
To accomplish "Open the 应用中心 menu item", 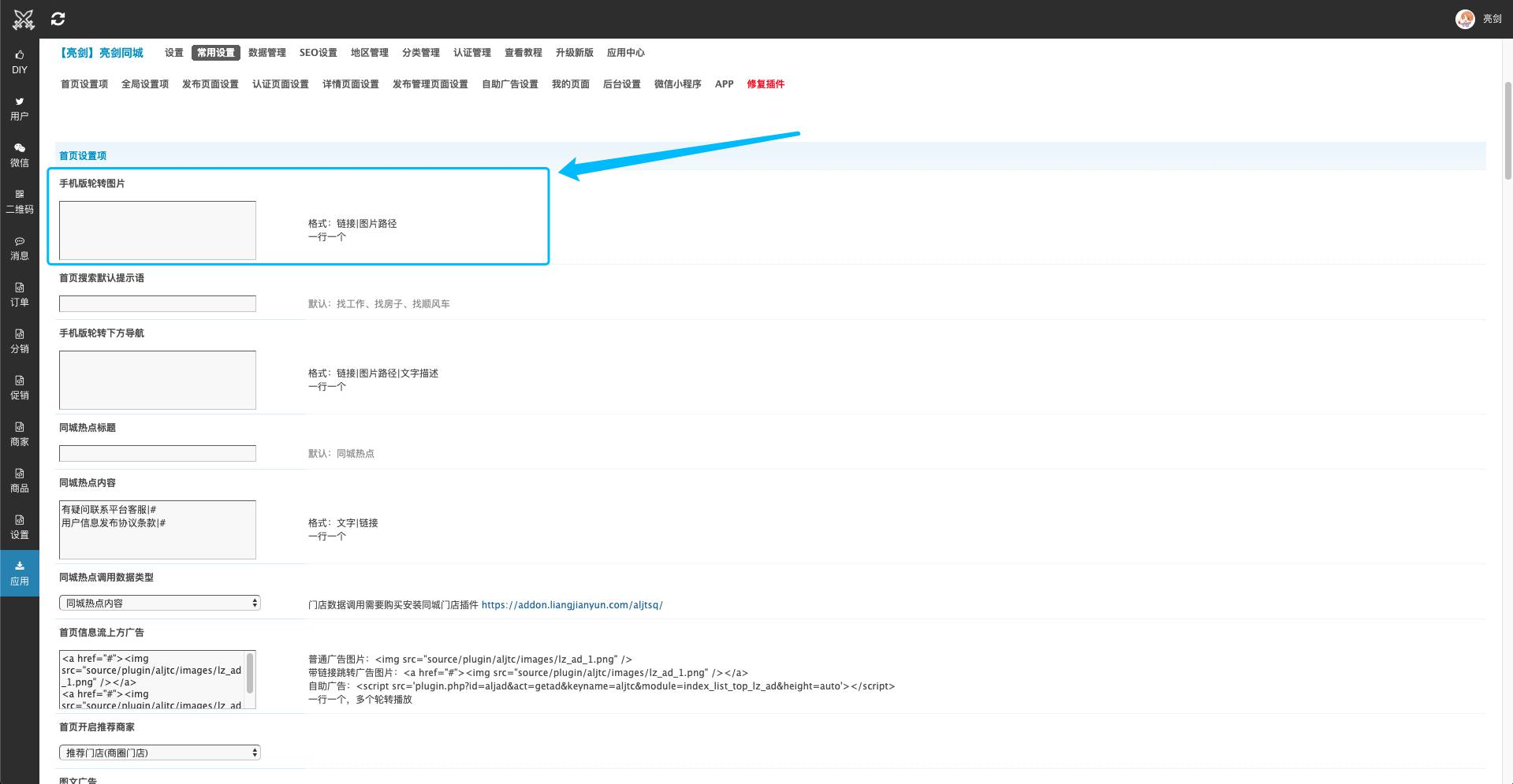I will point(626,53).
